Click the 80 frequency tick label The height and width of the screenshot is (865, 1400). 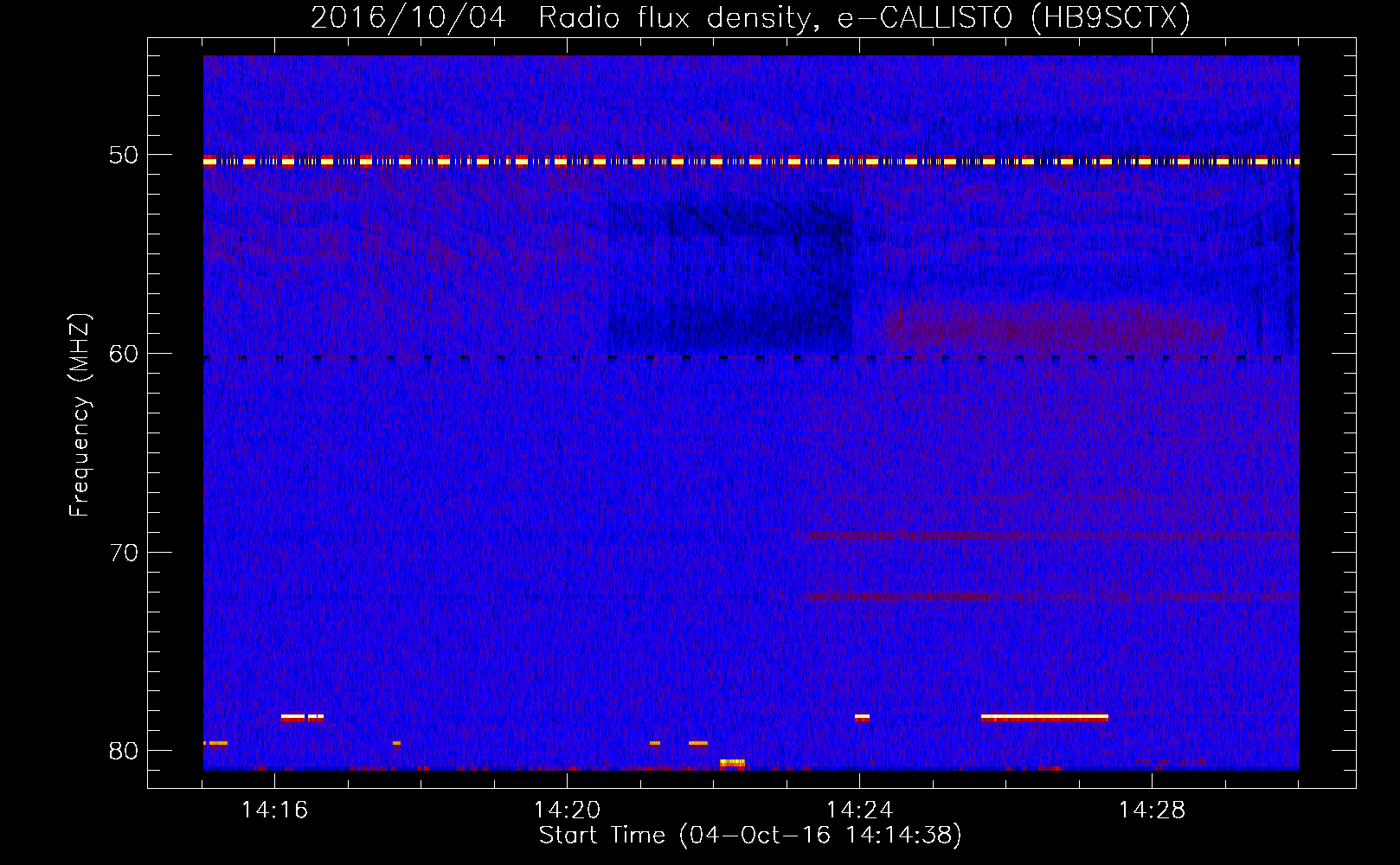click(x=124, y=750)
